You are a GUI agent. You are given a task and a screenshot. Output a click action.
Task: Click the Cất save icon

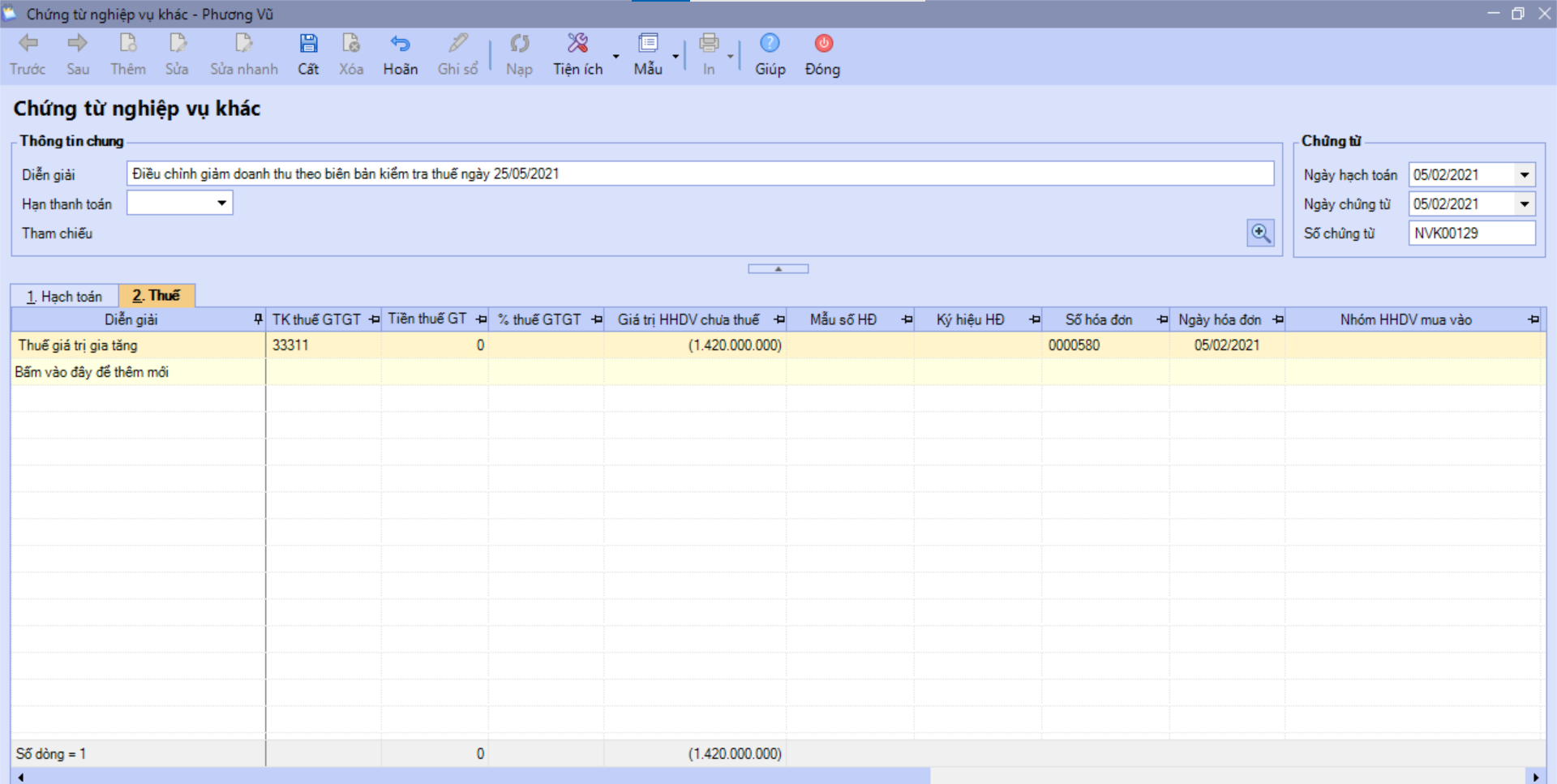pyautogui.click(x=308, y=44)
